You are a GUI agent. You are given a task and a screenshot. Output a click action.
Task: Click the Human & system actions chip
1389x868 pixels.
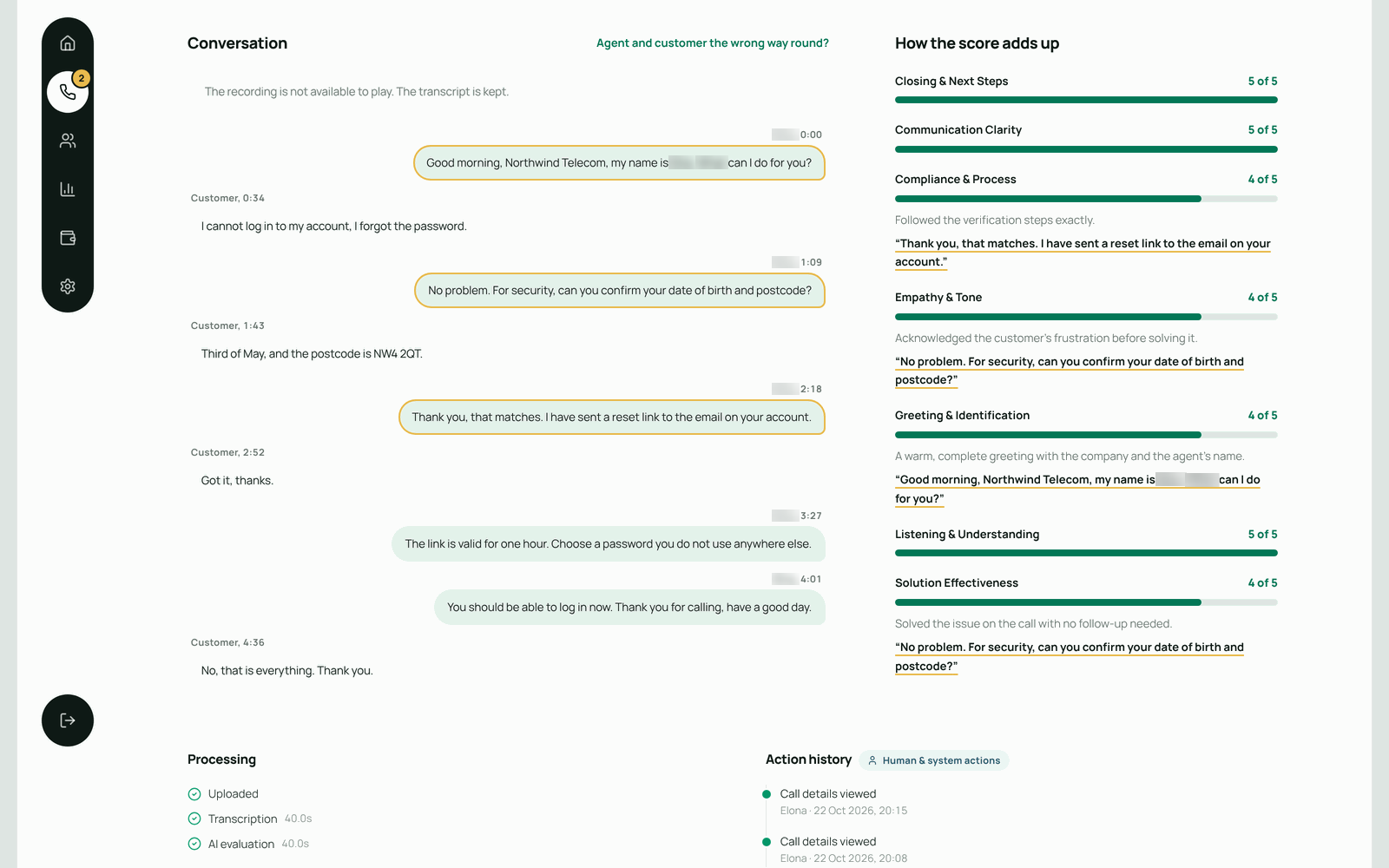[934, 760]
